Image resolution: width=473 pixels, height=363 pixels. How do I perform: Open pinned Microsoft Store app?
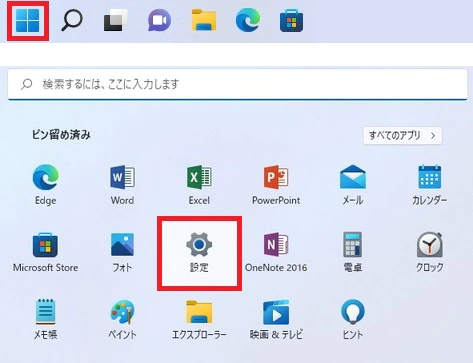[46, 252]
